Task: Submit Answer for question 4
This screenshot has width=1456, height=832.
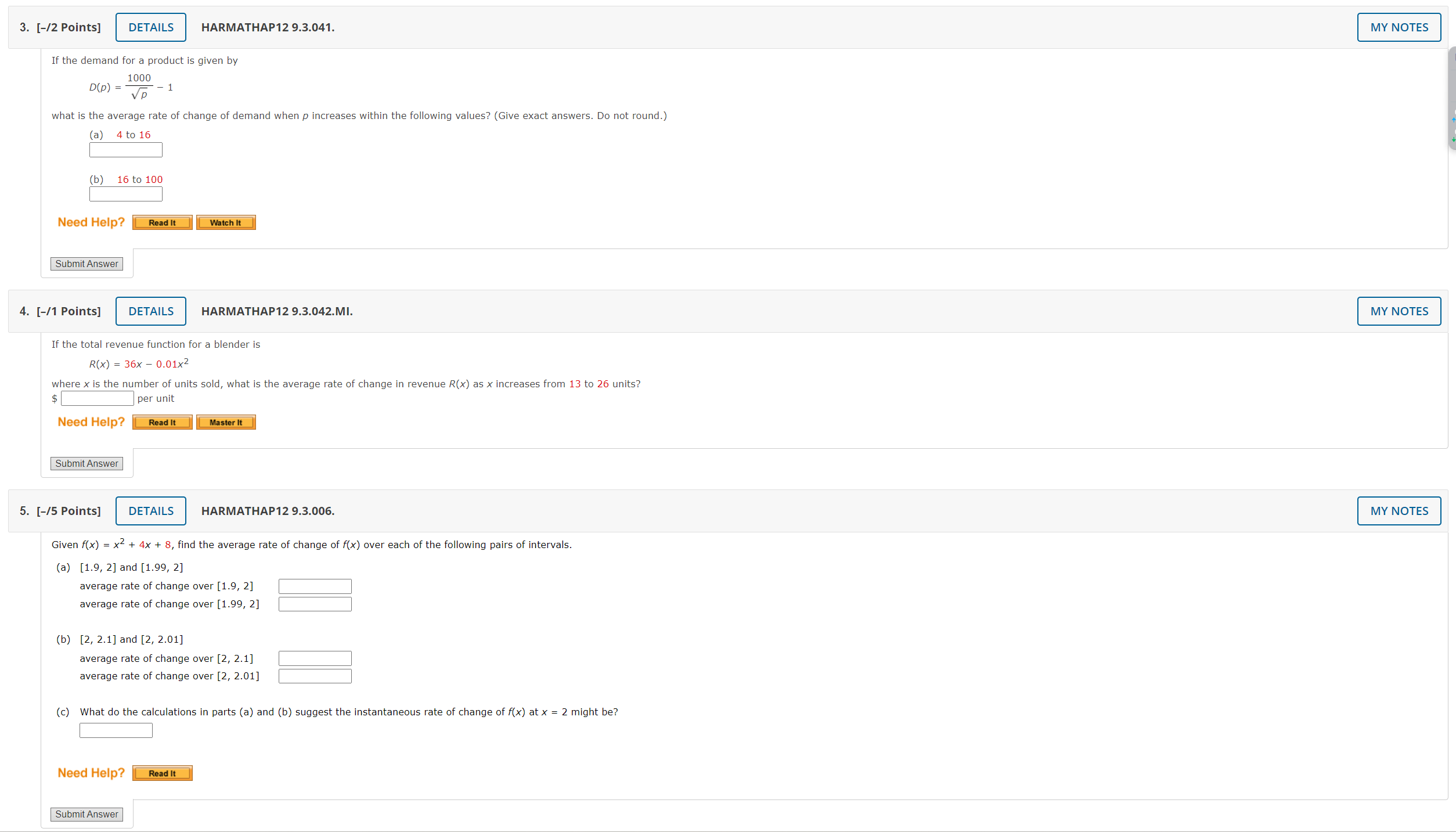Action: [87, 464]
